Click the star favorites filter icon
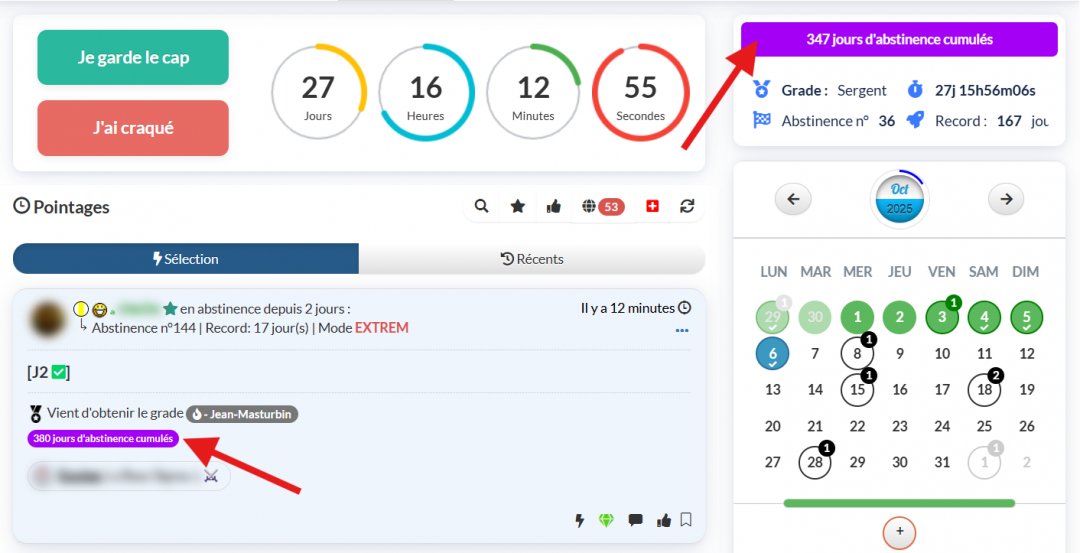Screen dimensions: 1080x553 [518, 206]
